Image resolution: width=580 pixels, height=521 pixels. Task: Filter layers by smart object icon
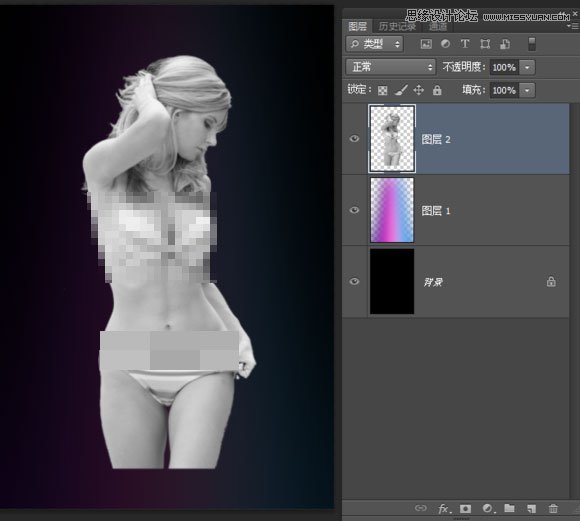pyautogui.click(x=505, y=44)
